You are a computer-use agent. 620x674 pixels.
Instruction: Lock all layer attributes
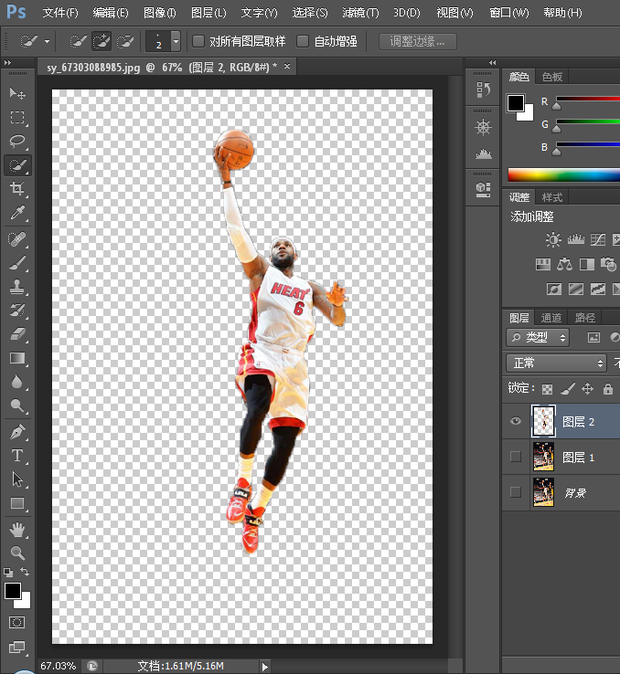click(x=608, y=389)
